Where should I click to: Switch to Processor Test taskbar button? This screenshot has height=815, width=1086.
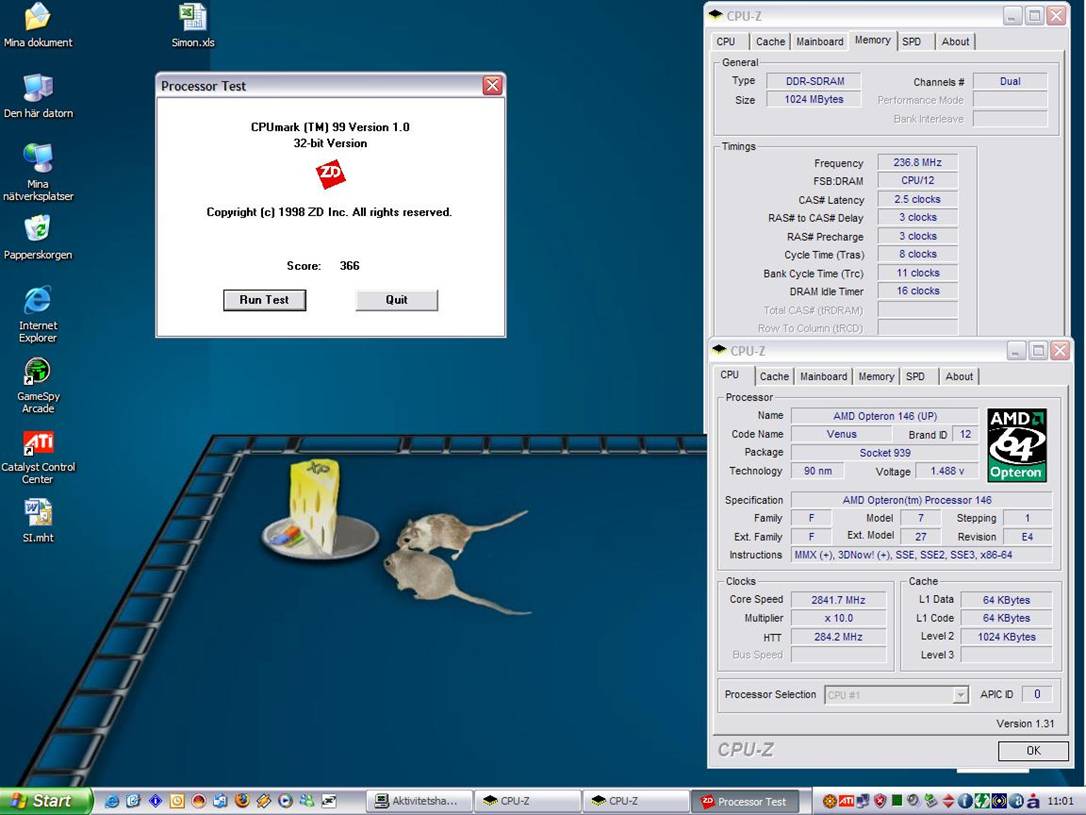745,801
